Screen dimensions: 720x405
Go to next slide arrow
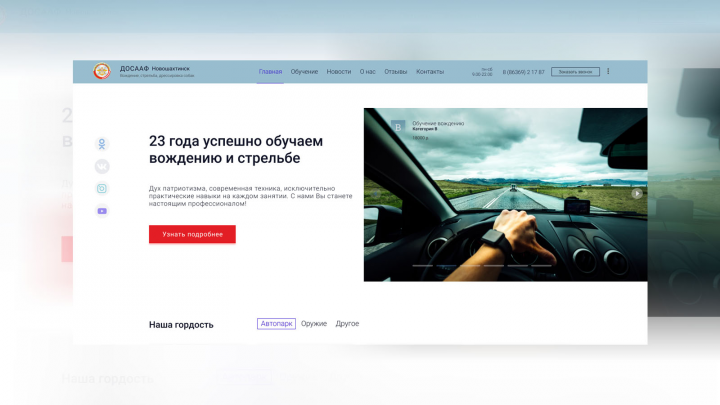636,193
